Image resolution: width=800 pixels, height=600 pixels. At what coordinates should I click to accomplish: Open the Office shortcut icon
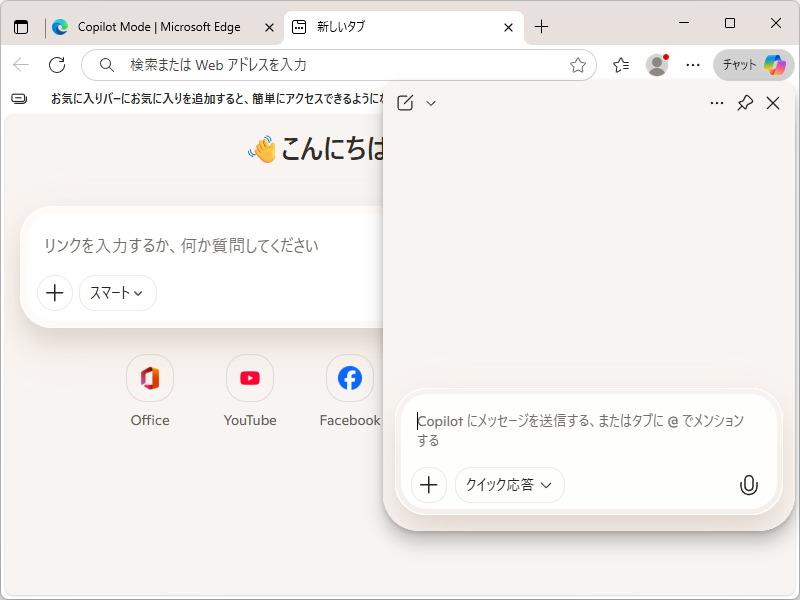[149, 378]
